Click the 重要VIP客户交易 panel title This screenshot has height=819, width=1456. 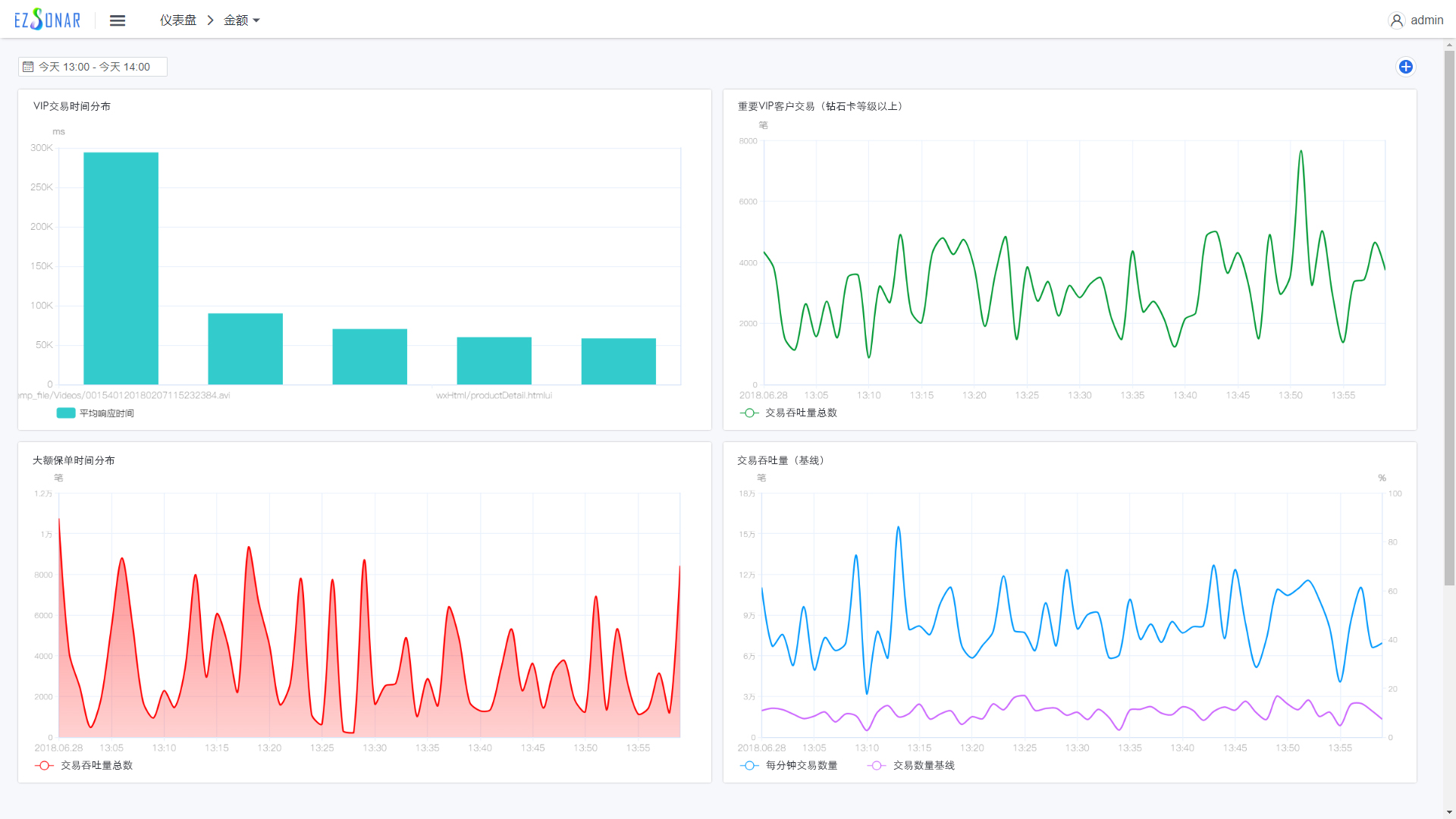tap(820, 106)
